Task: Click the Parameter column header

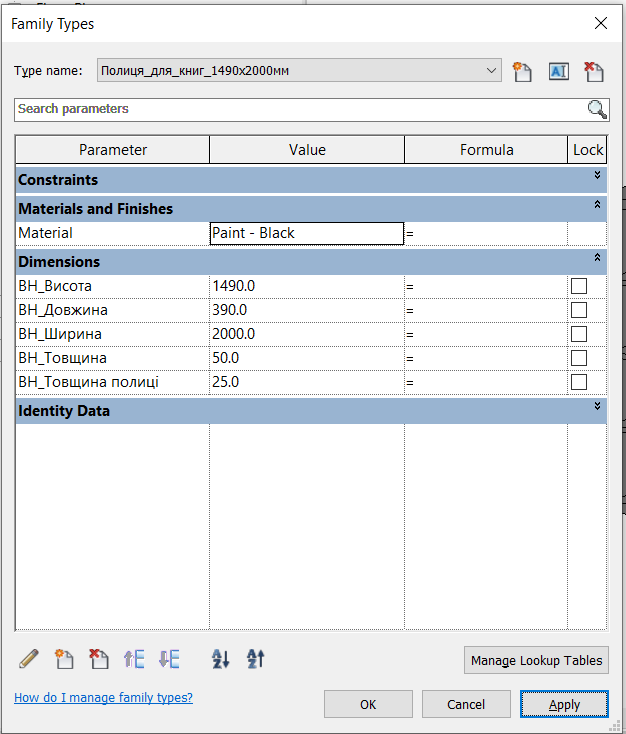Action: pyautogui.click(x=113, y=150)
